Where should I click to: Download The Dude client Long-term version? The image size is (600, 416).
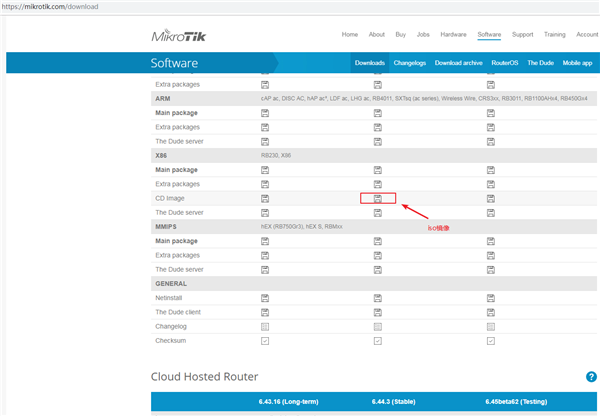point(265,312)
